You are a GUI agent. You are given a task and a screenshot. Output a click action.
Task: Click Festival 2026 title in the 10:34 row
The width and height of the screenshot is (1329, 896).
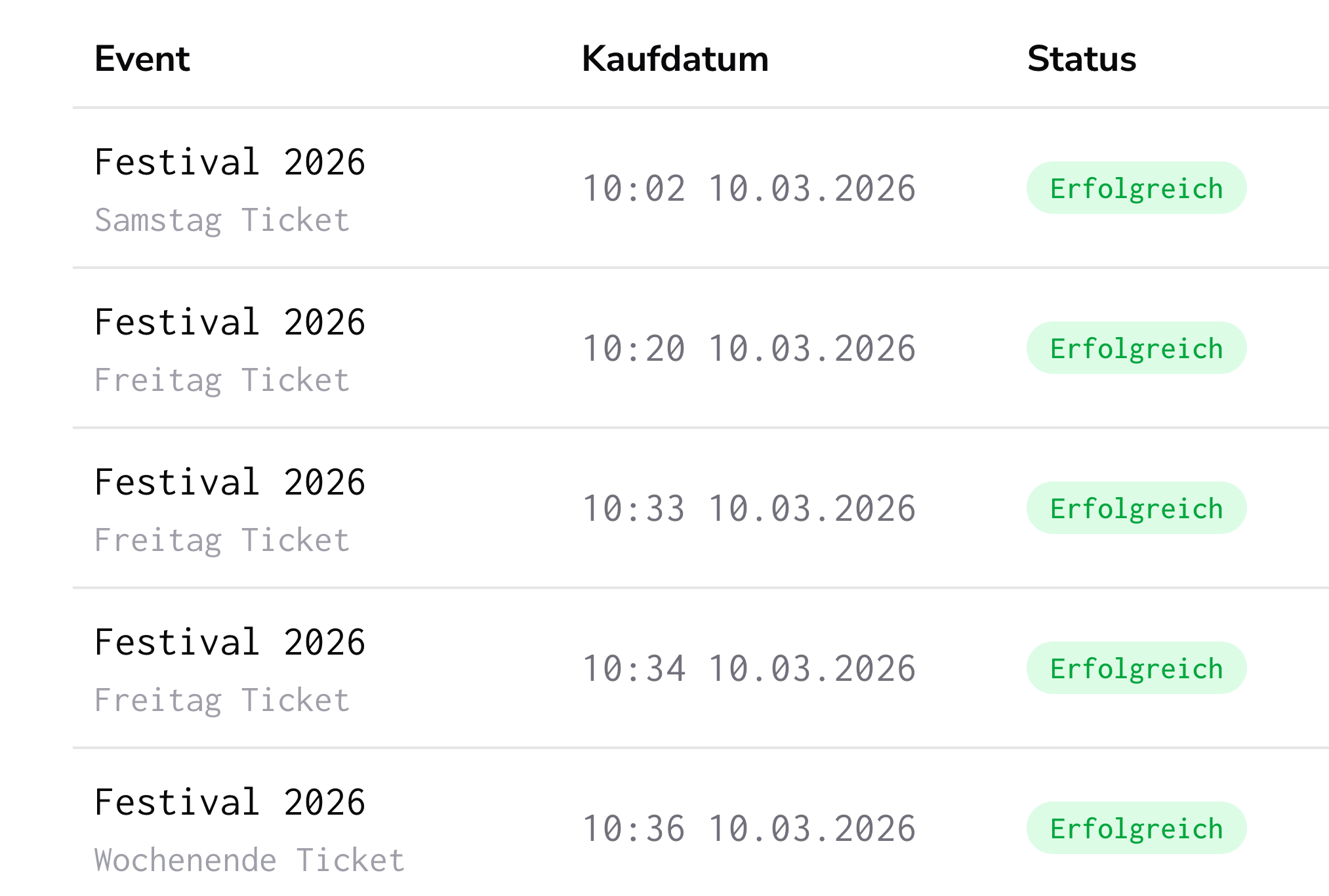pyautogui.click(x=230, y=642)
